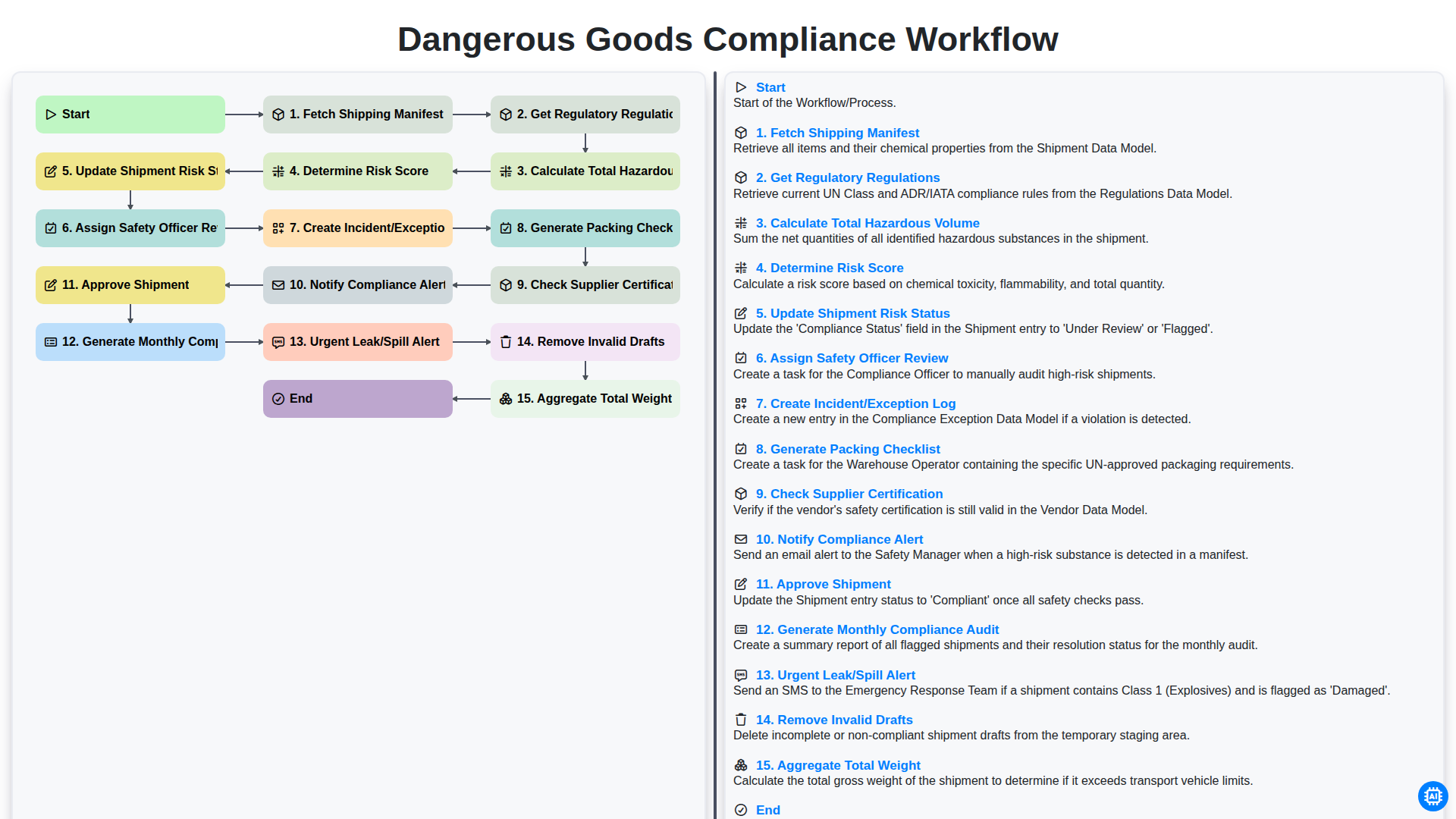Viewport: 1456px width, 819px height.
Task: Click the report icon beside the Generate Monthly Compliance Audit heading
Action: pyautogui.click(x=741, y=629)
